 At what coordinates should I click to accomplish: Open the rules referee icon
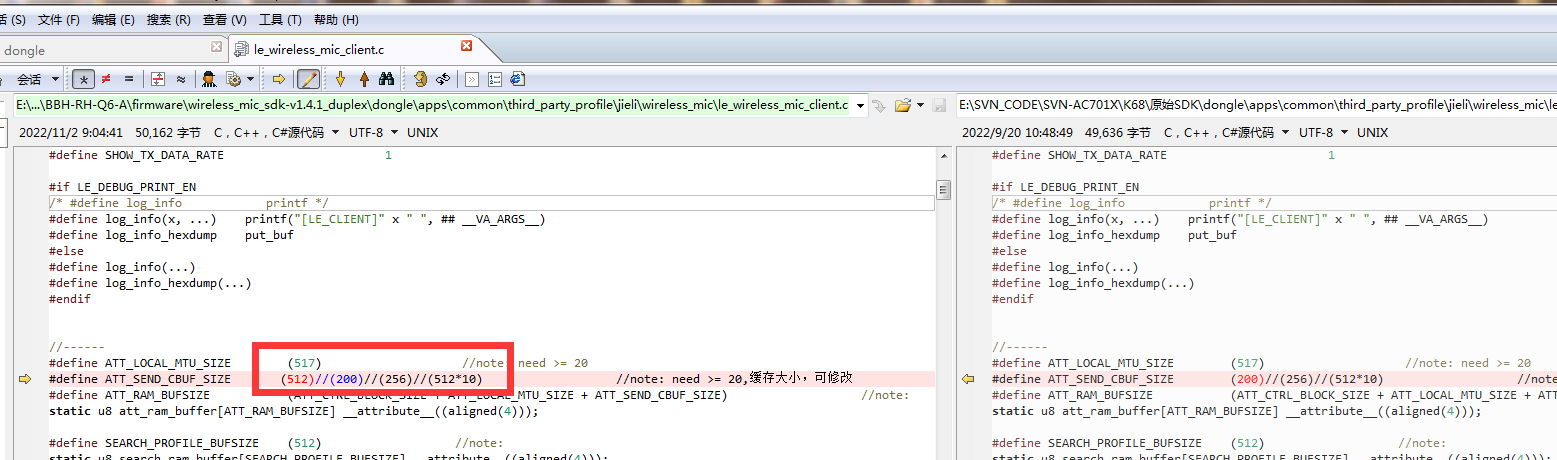[x=209, y=79]
